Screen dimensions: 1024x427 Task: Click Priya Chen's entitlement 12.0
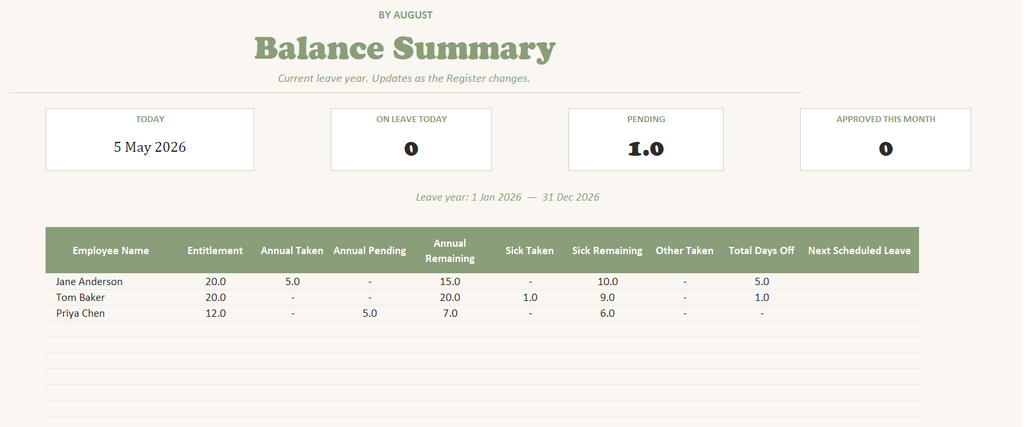coord(215,313)
